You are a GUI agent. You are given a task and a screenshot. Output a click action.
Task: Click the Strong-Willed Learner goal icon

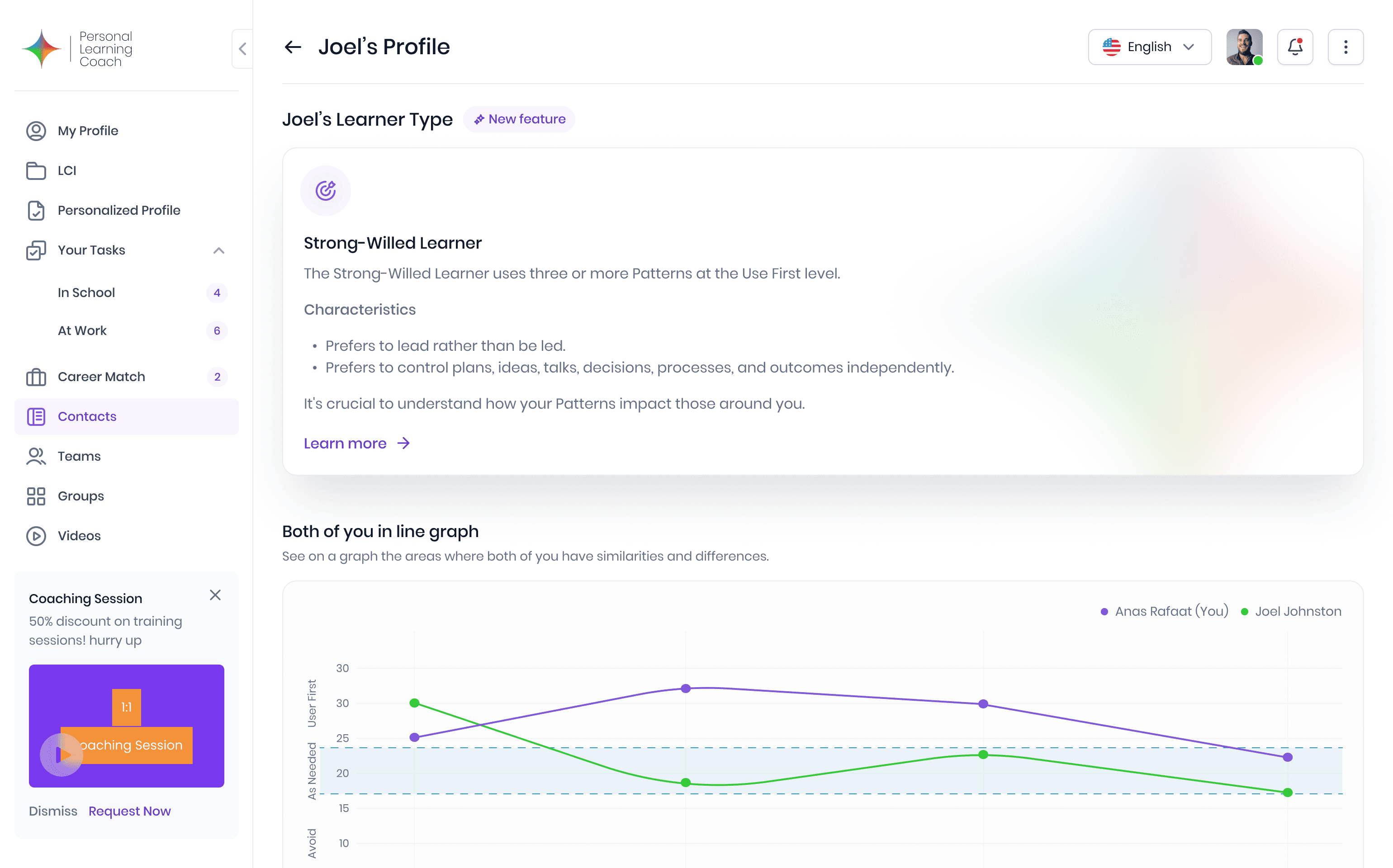click(x=325, y=190)
